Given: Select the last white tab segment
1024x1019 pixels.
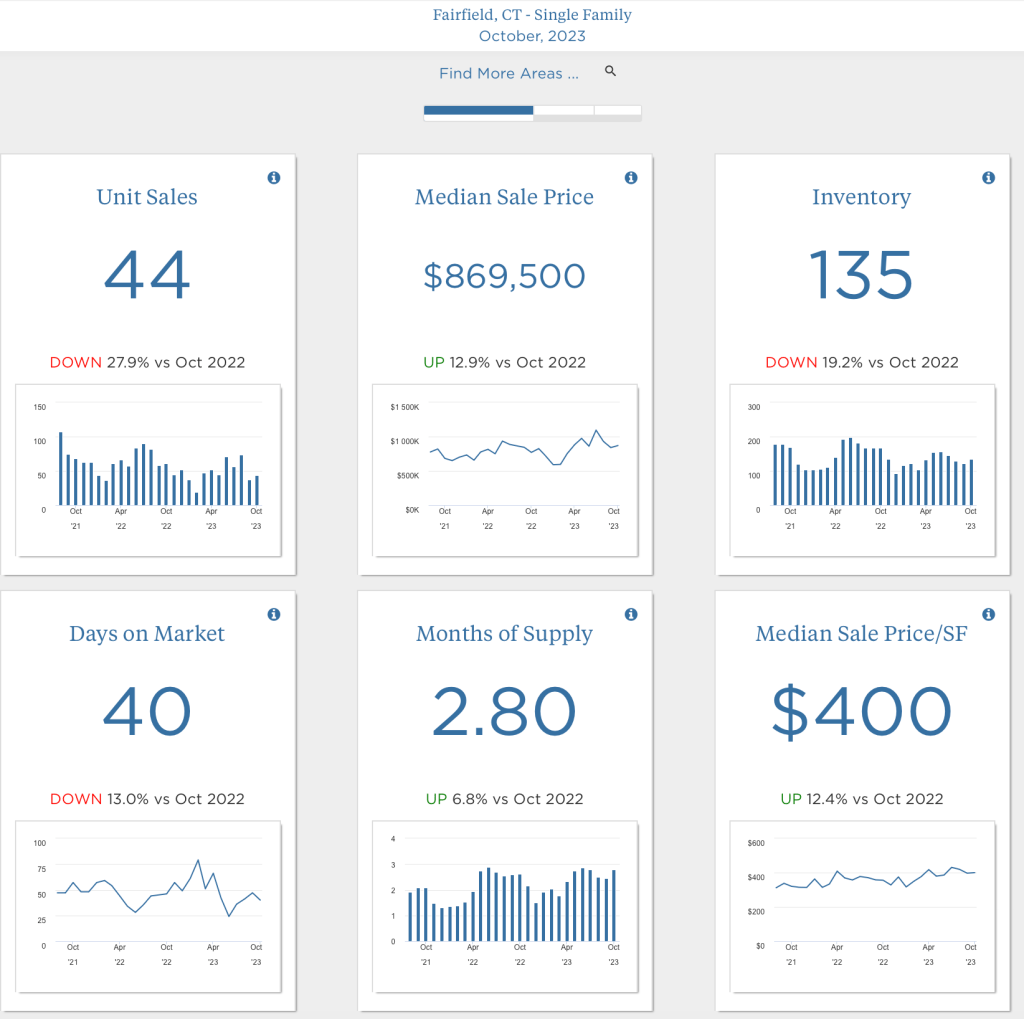Looking at the screenshot, I should [617, 110].
